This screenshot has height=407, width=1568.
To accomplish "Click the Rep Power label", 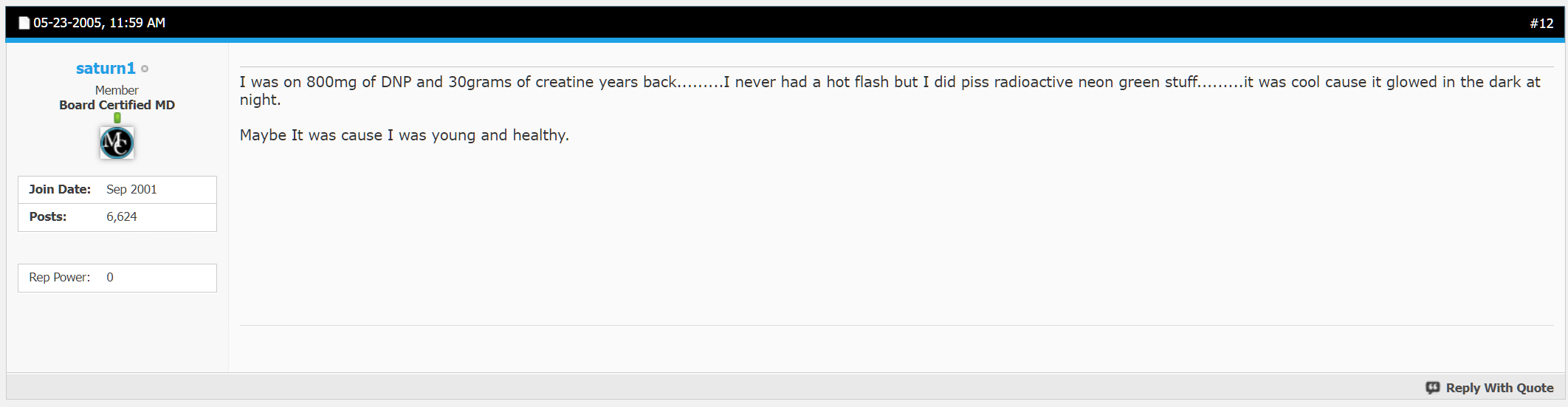I will pos(60,277).
